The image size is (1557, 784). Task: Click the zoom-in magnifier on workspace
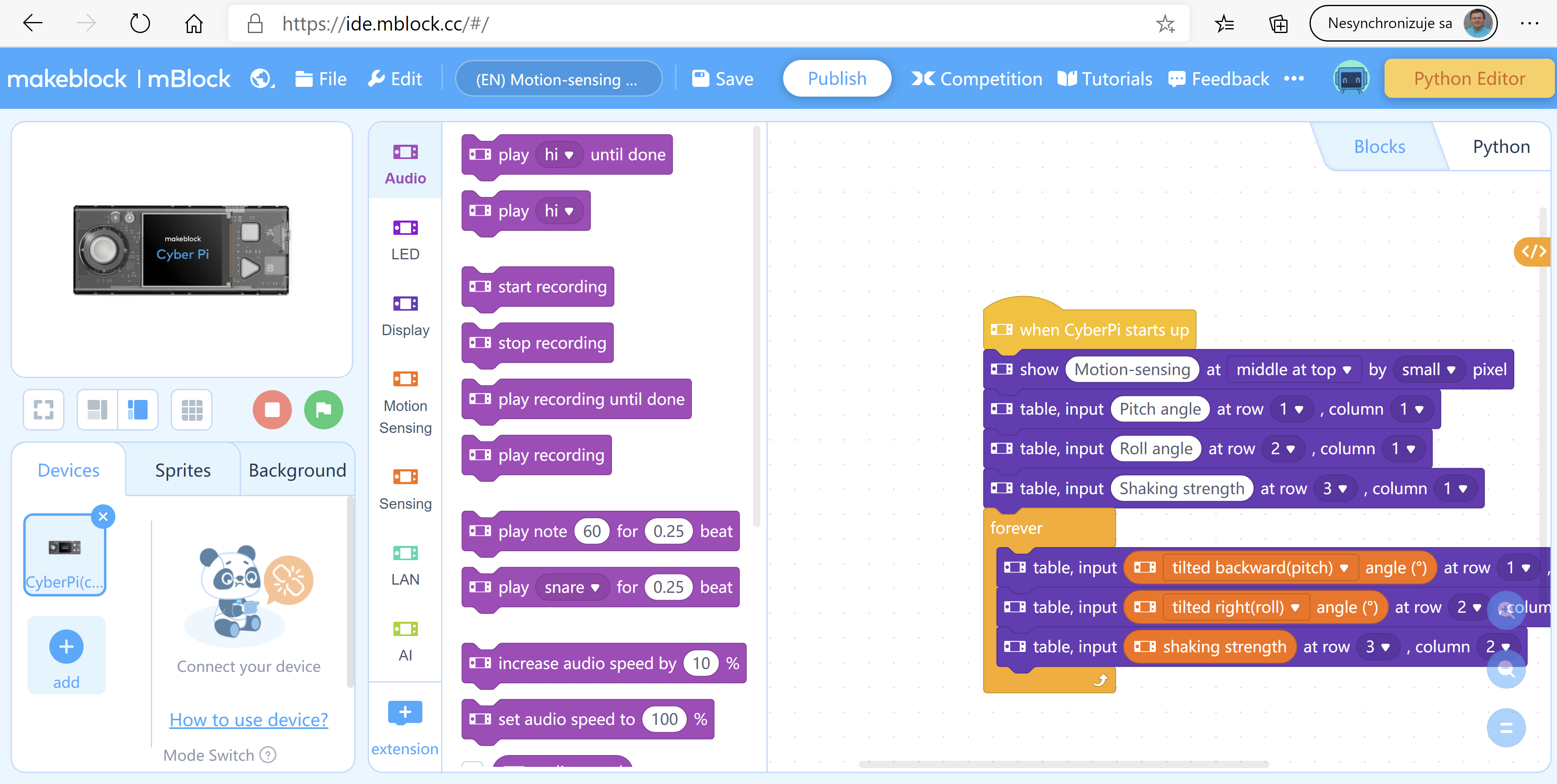(1506, 610)
